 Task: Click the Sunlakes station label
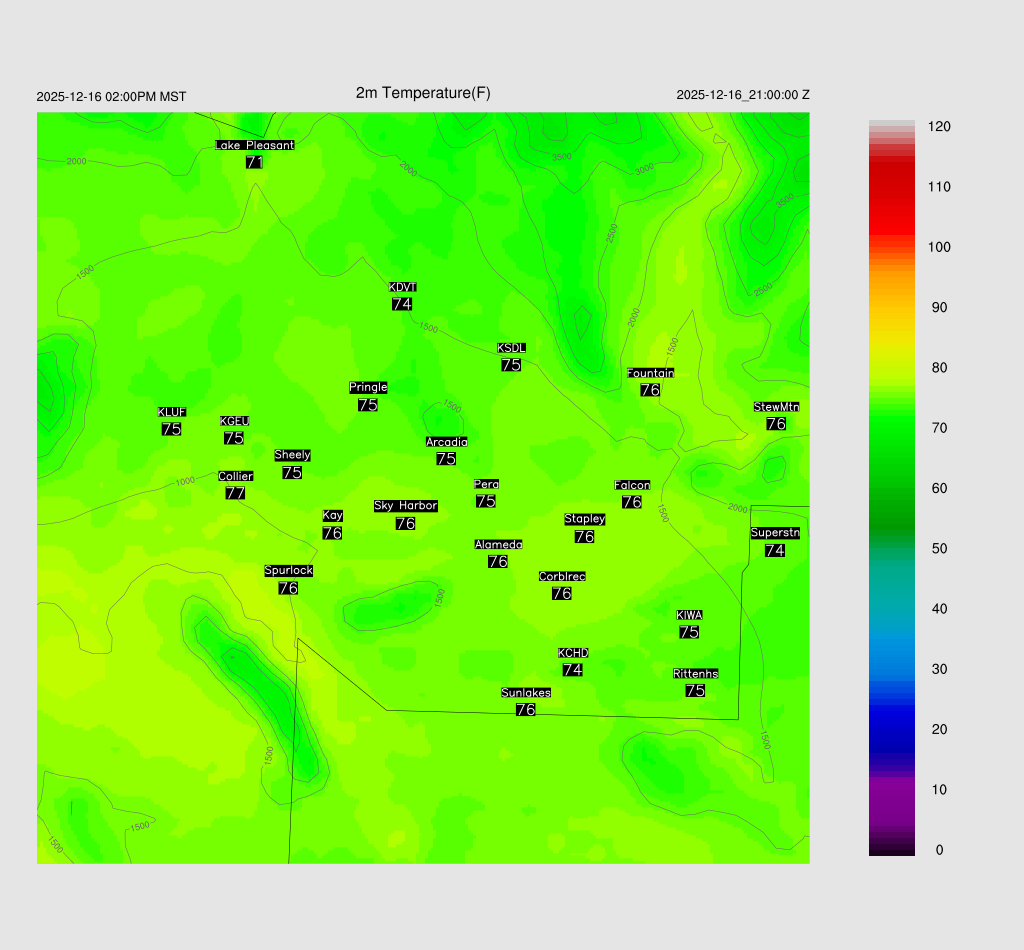point(525,693)
